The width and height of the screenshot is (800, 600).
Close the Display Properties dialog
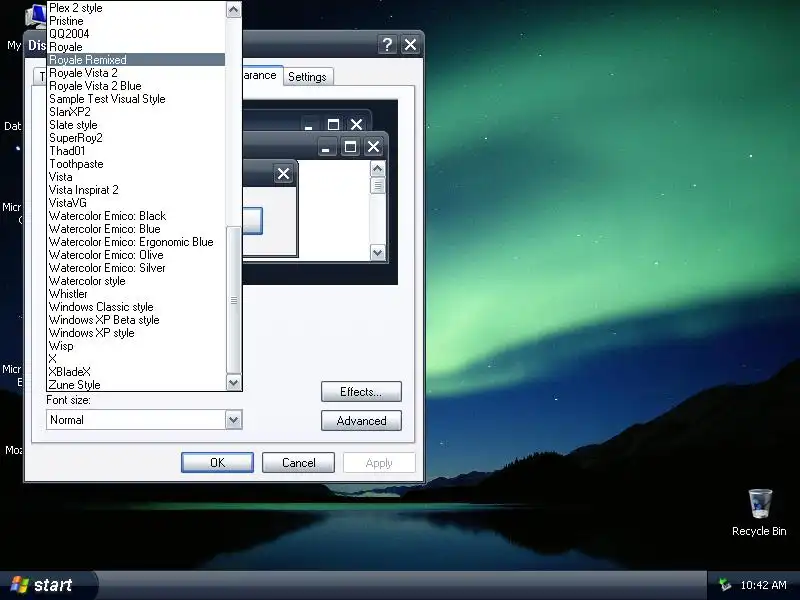click(410, 45)
